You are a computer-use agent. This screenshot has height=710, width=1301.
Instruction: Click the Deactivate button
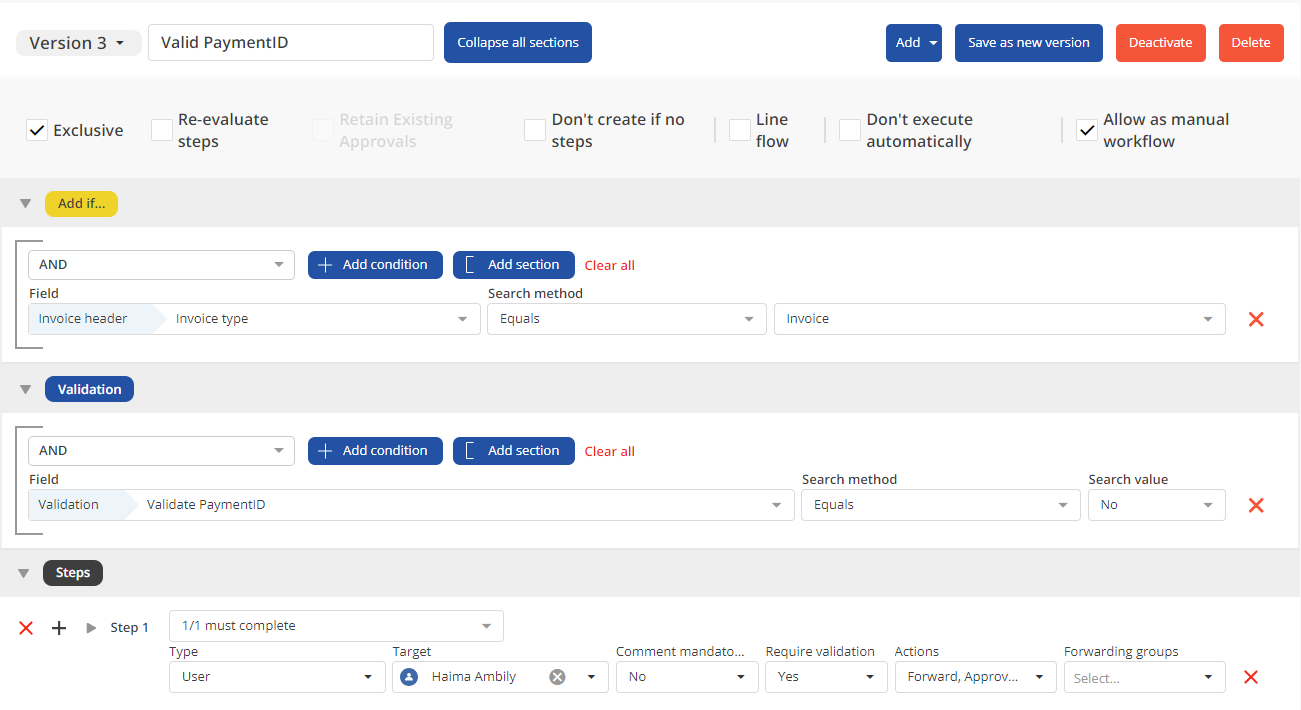1160,43
